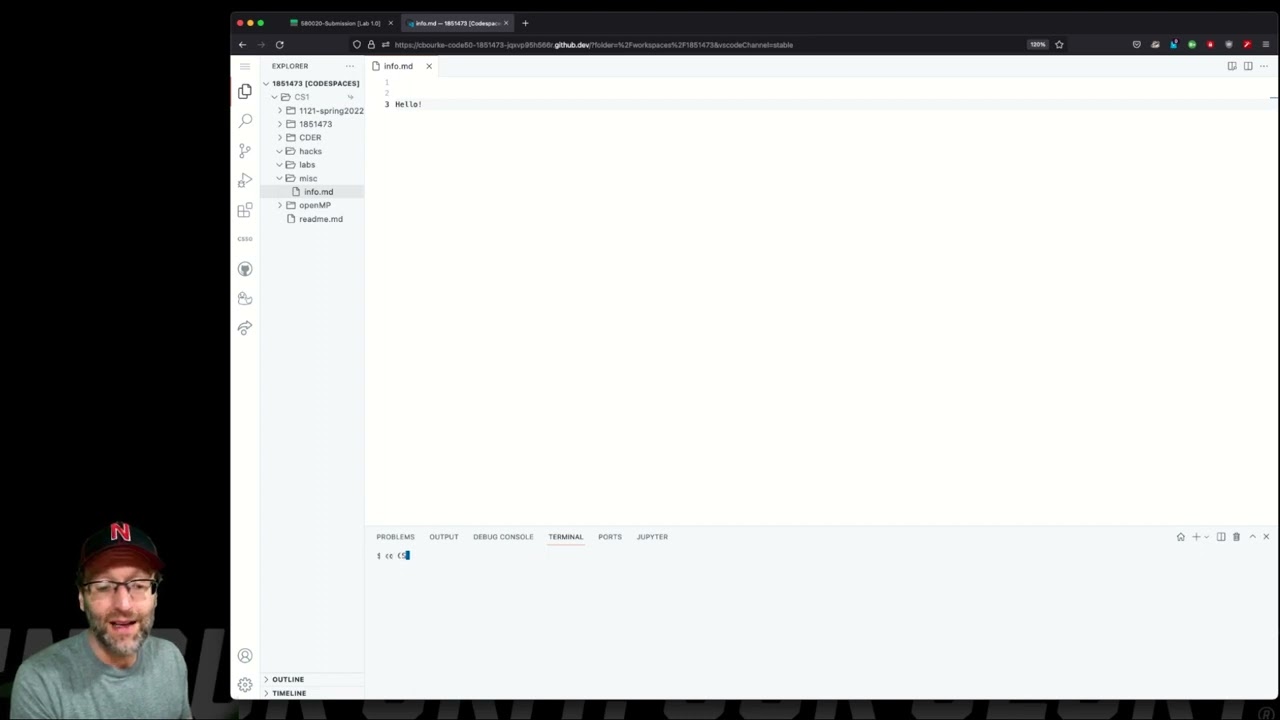Click into the terminal command line
Image resolution: width=1280 pixels, height=720 pixels.
coord(820,556)
